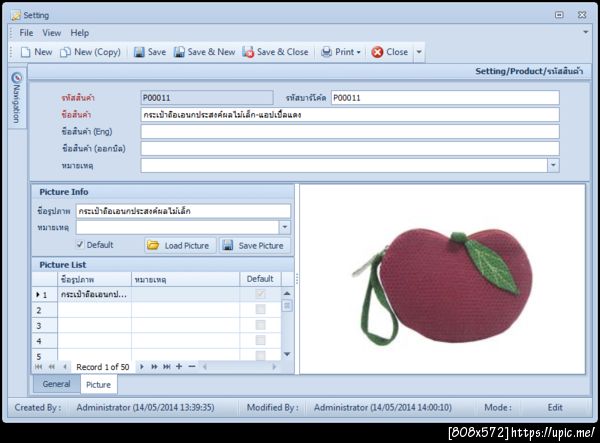Toggle Default checkbox in Picture List row 1

coord(260,294)
